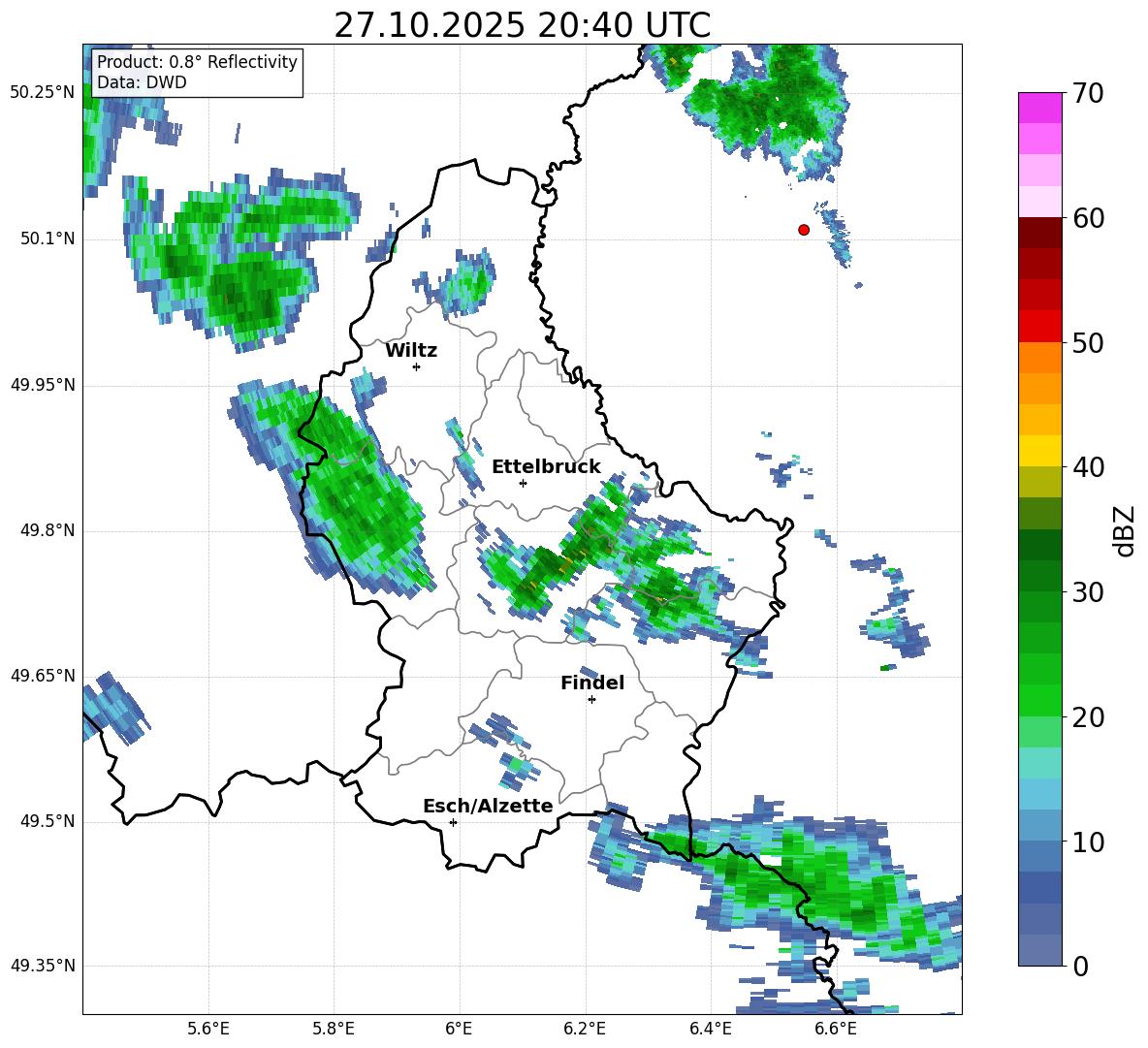Click the Ettelbruck station cross marker
This screenshot has width=1148, height=1048.
point(523,483)
